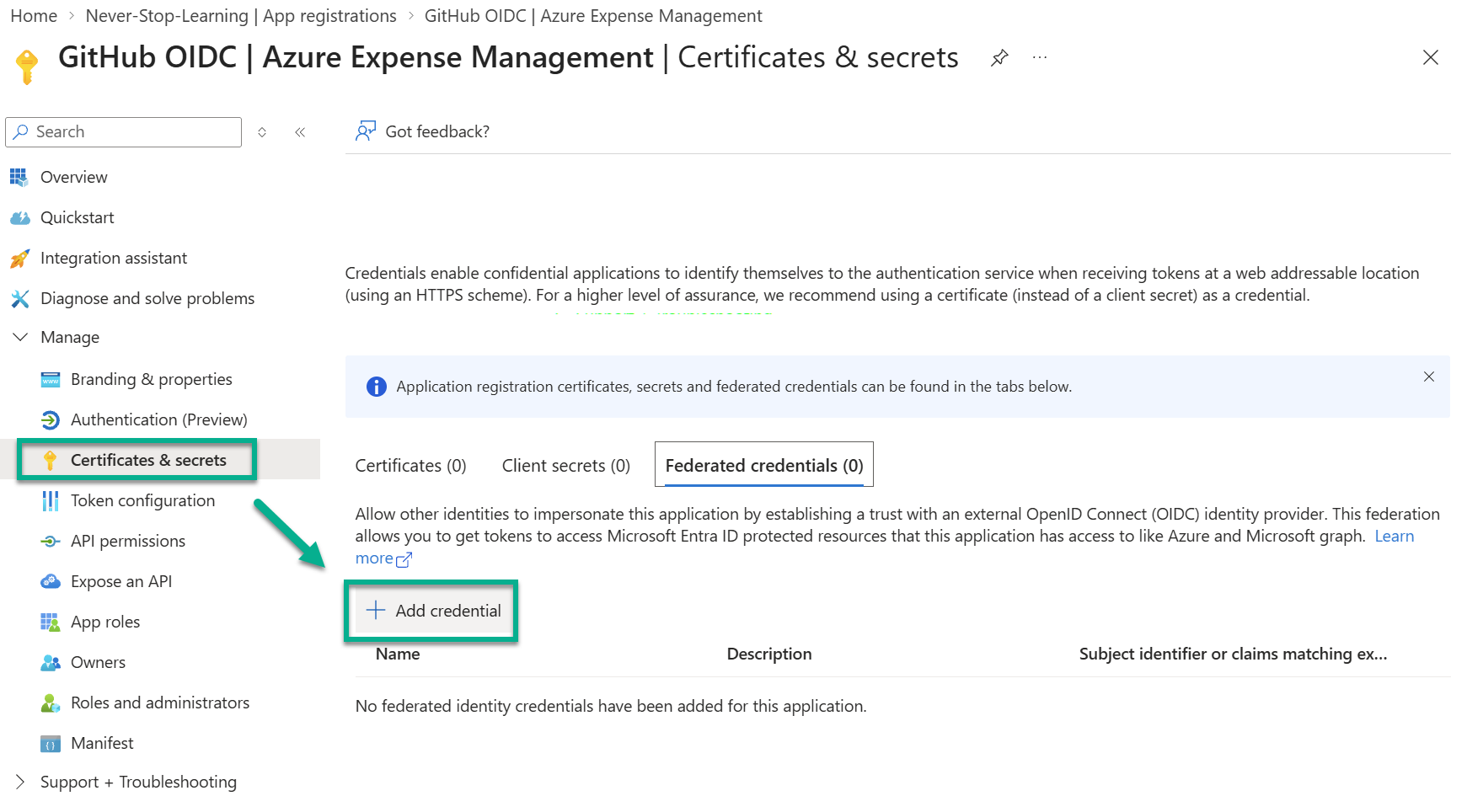The width and height of the screenshot is (1467, 812).
Task: Collapse the Manage section chevron
Action: [x=20, y=337]
